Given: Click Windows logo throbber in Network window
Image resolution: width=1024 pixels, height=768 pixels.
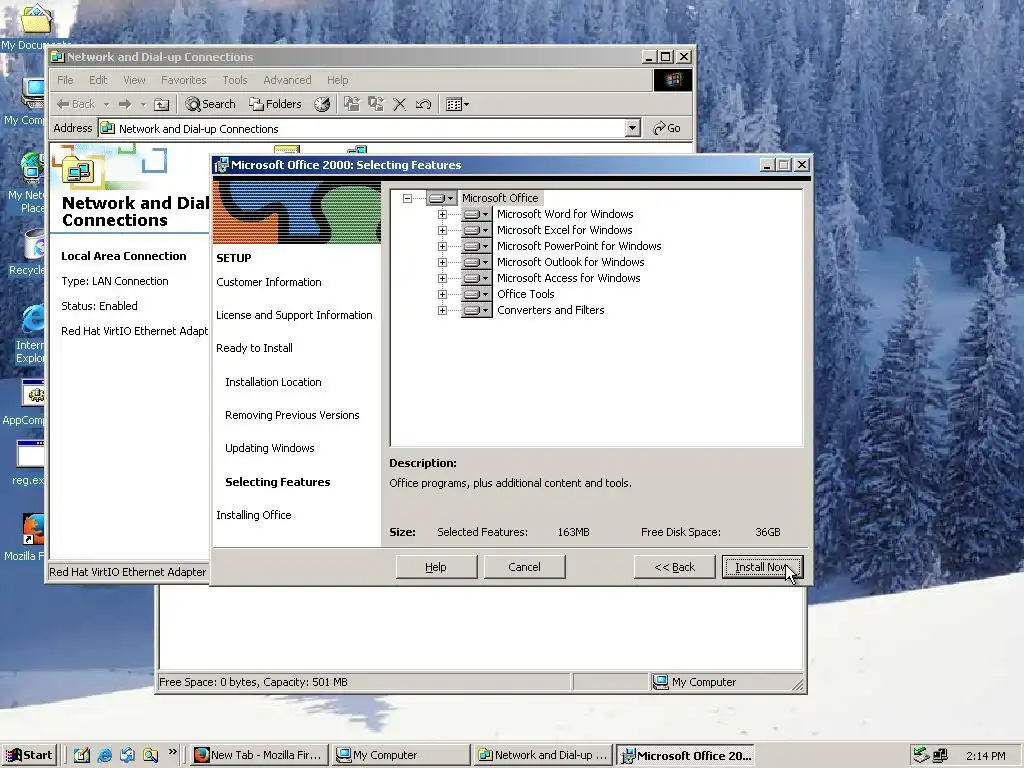Looking at the screenshot, I should (x=673, y=80).
